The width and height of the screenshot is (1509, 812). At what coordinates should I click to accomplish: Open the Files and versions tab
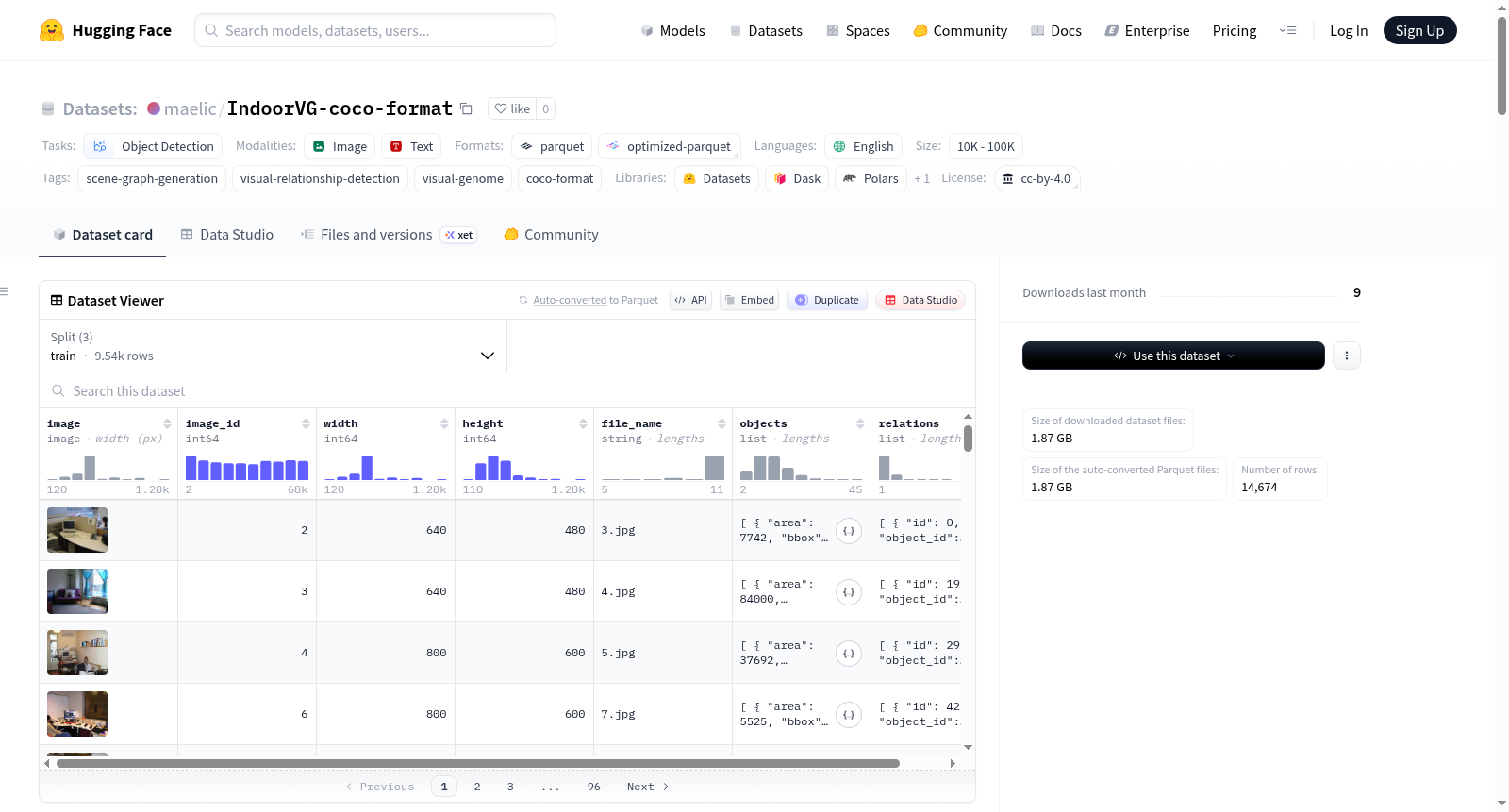coord(388,235)
